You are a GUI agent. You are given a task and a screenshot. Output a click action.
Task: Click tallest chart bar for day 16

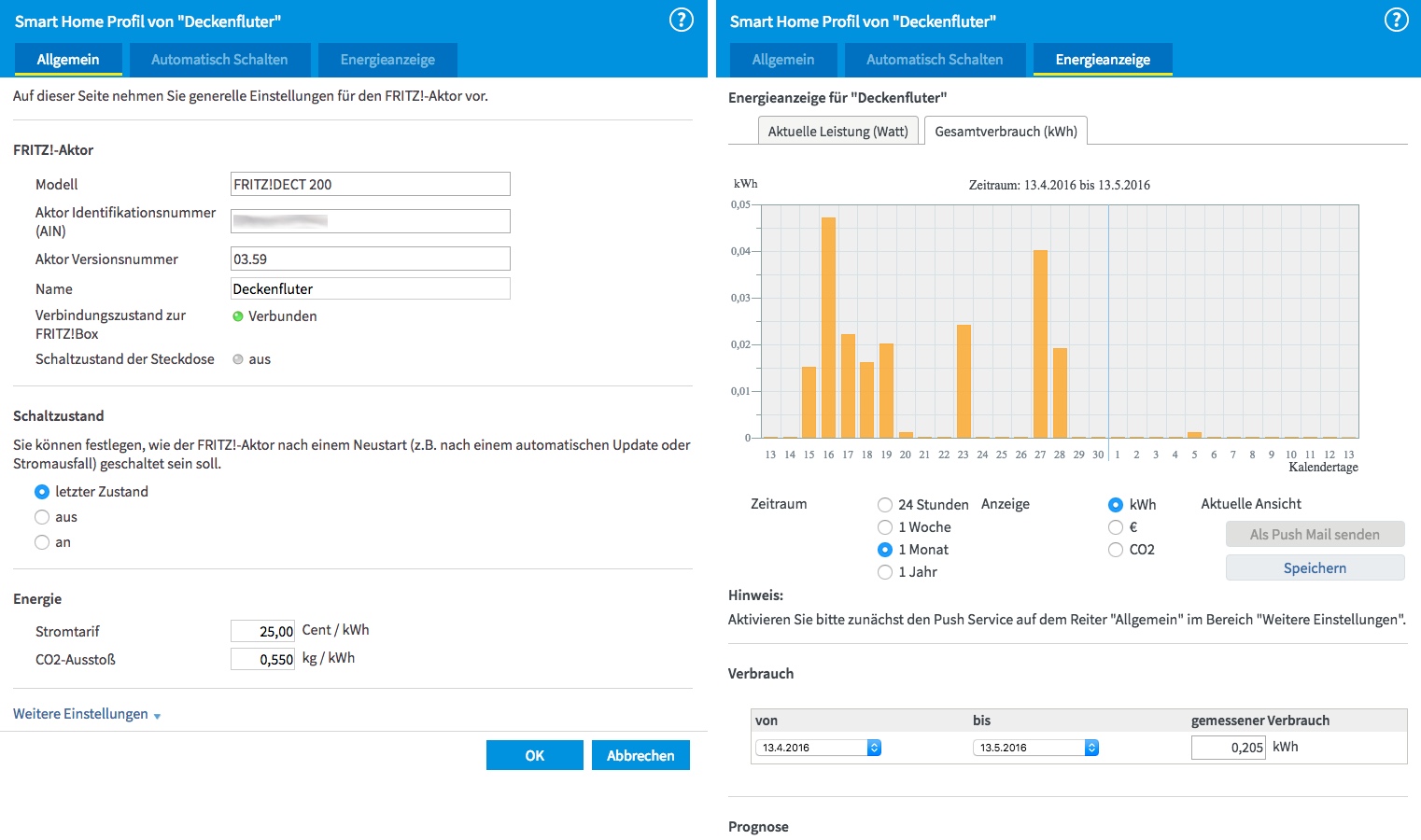point(828,328)
